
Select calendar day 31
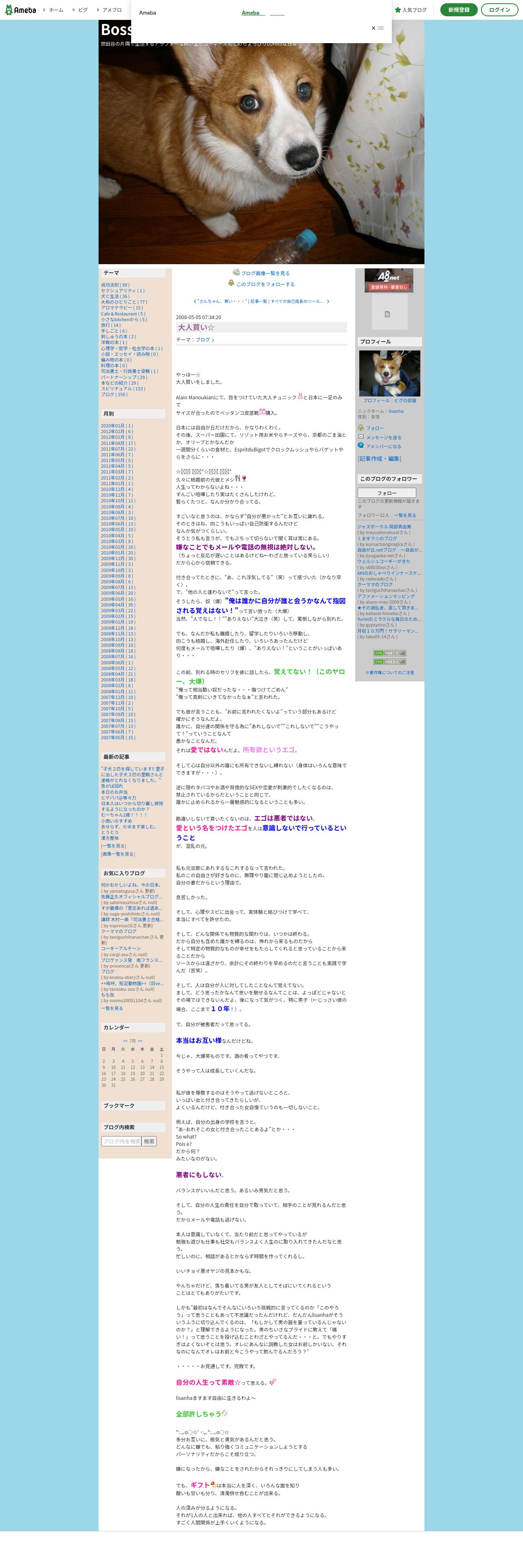[113, 1085]
